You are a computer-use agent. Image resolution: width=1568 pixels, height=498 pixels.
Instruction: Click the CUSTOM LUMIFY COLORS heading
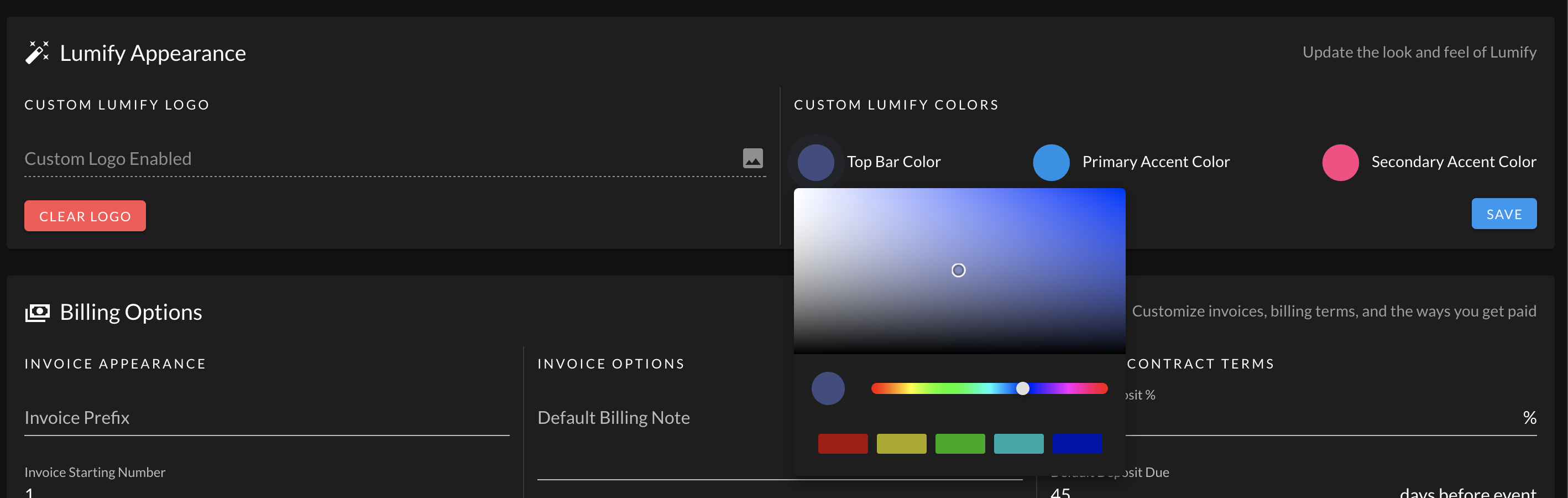coord(896,105)
